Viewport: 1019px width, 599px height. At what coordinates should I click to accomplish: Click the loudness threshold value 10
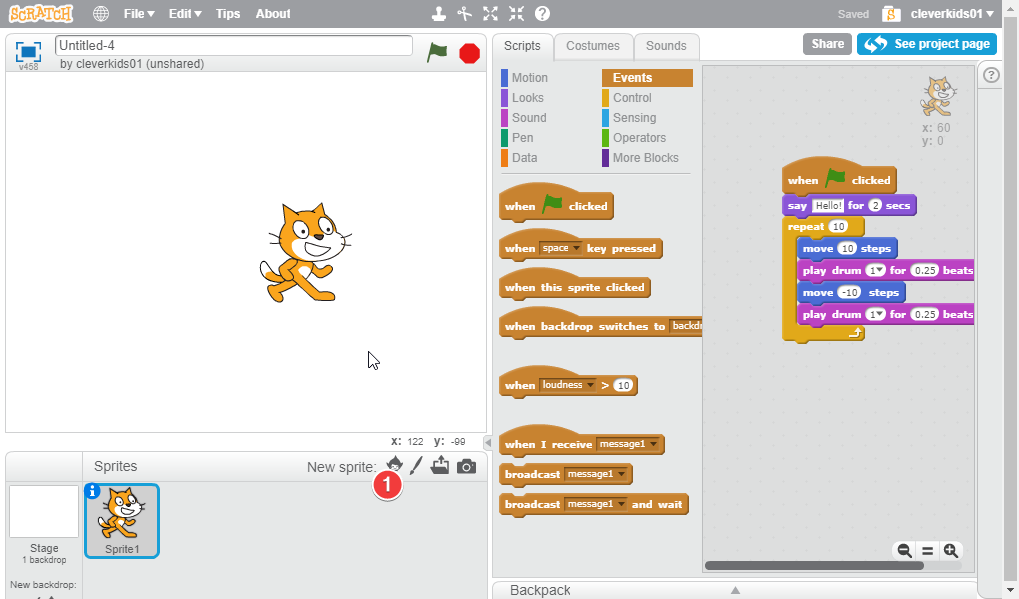(x=623, y=385)
